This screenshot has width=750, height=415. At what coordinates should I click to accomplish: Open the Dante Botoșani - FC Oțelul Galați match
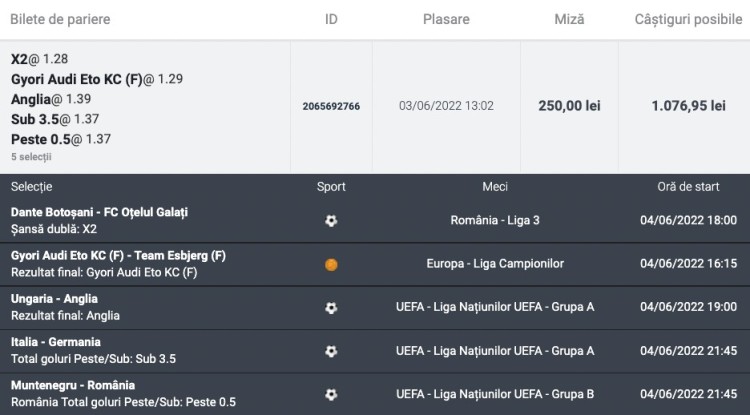pos(99,212)
